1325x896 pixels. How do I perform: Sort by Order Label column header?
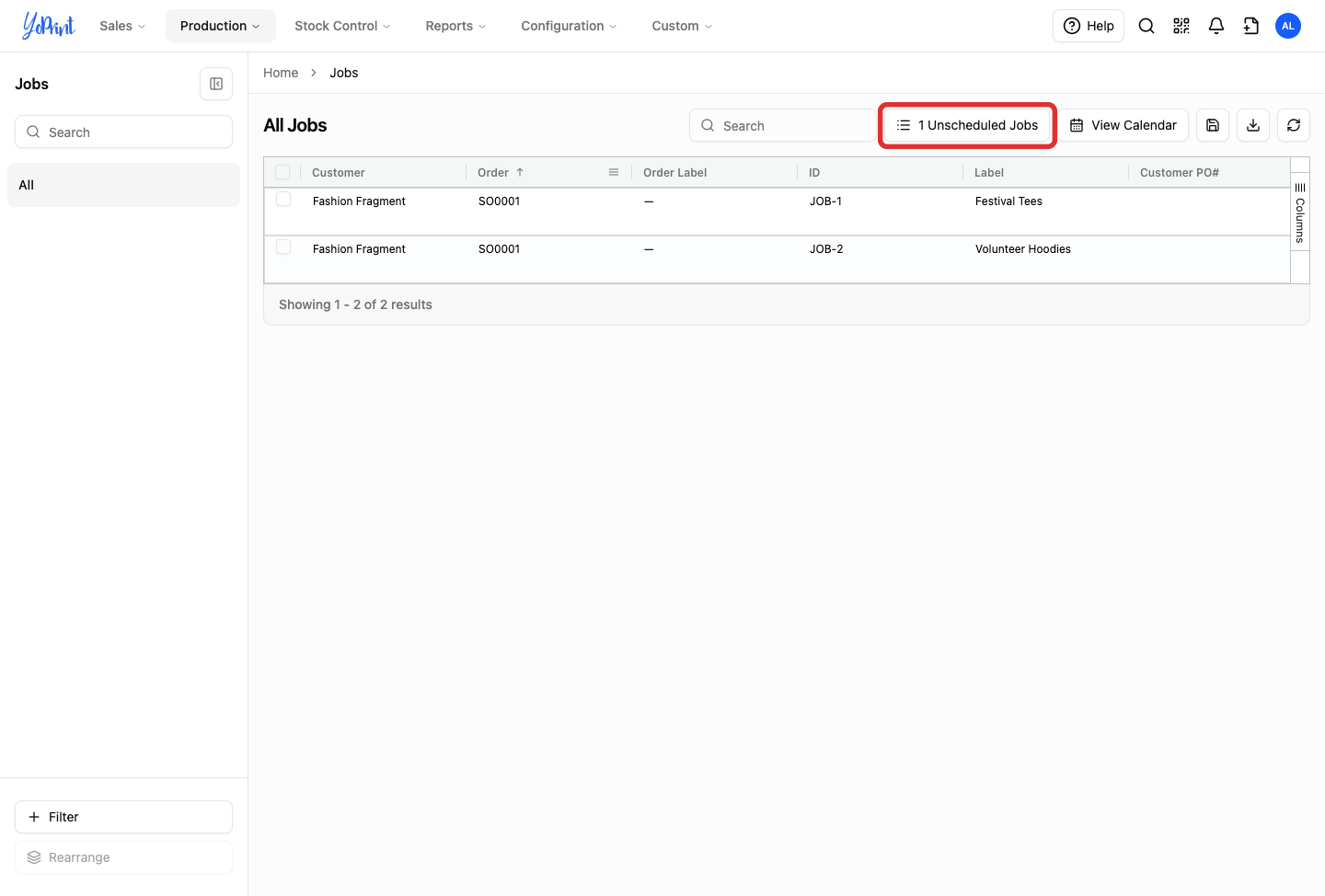coord(675,172)
